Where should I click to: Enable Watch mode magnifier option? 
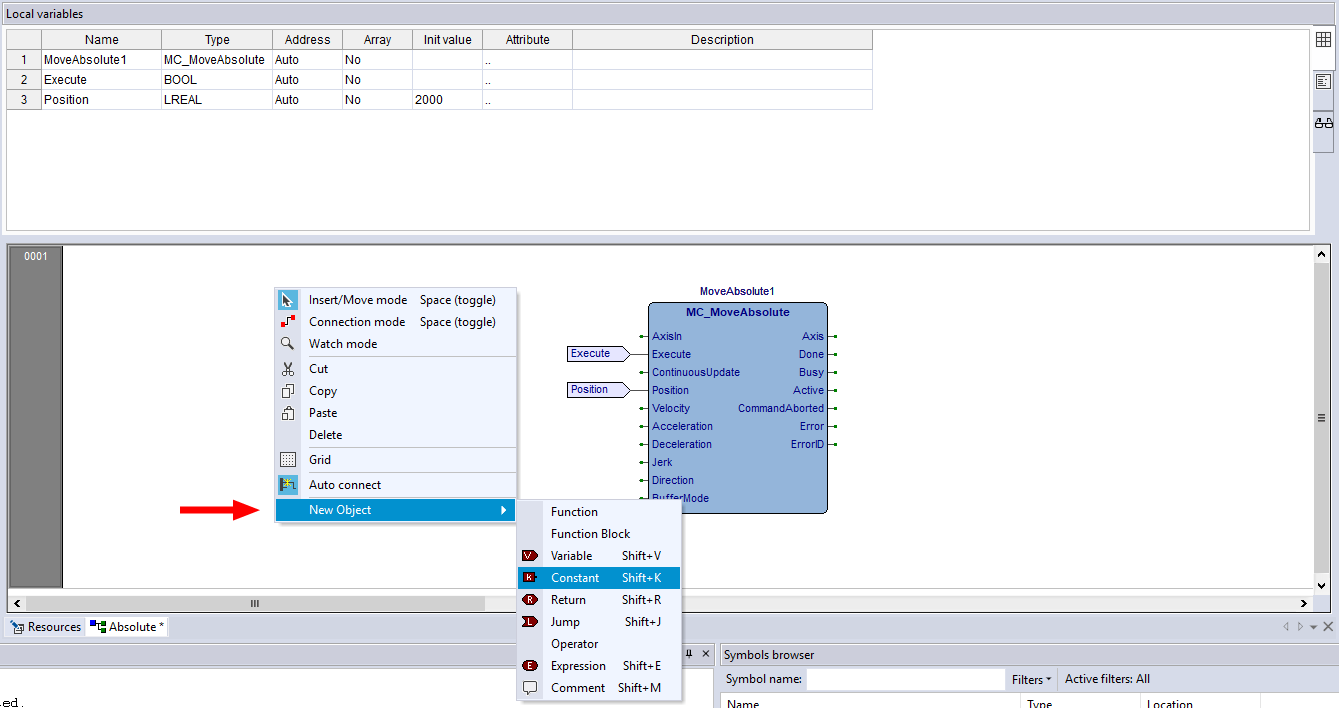(343, 344)
